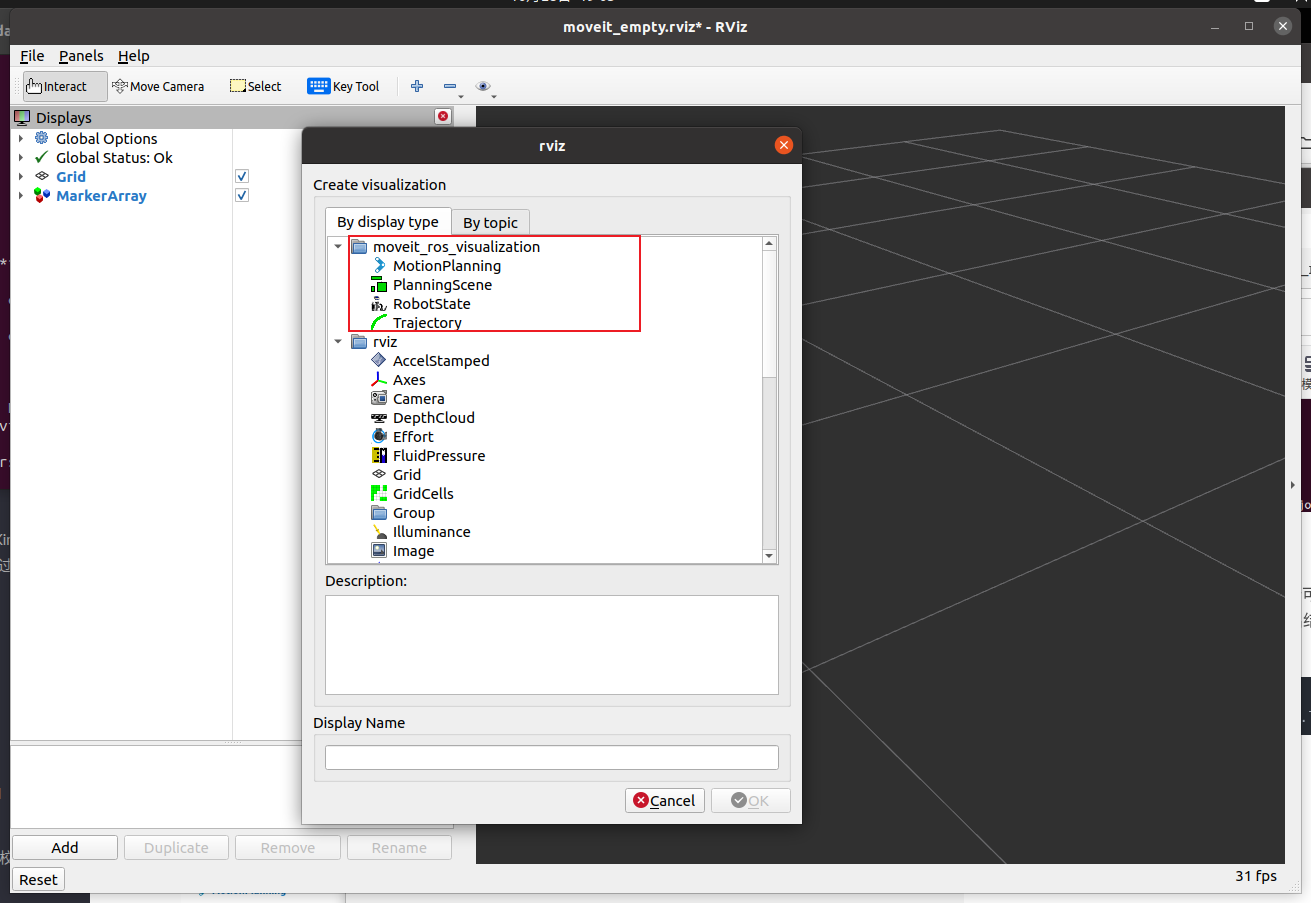The width and height of the screenshot is (1311, 903).
Task: Activate the Select tool
Action: [x=256, y=86]
